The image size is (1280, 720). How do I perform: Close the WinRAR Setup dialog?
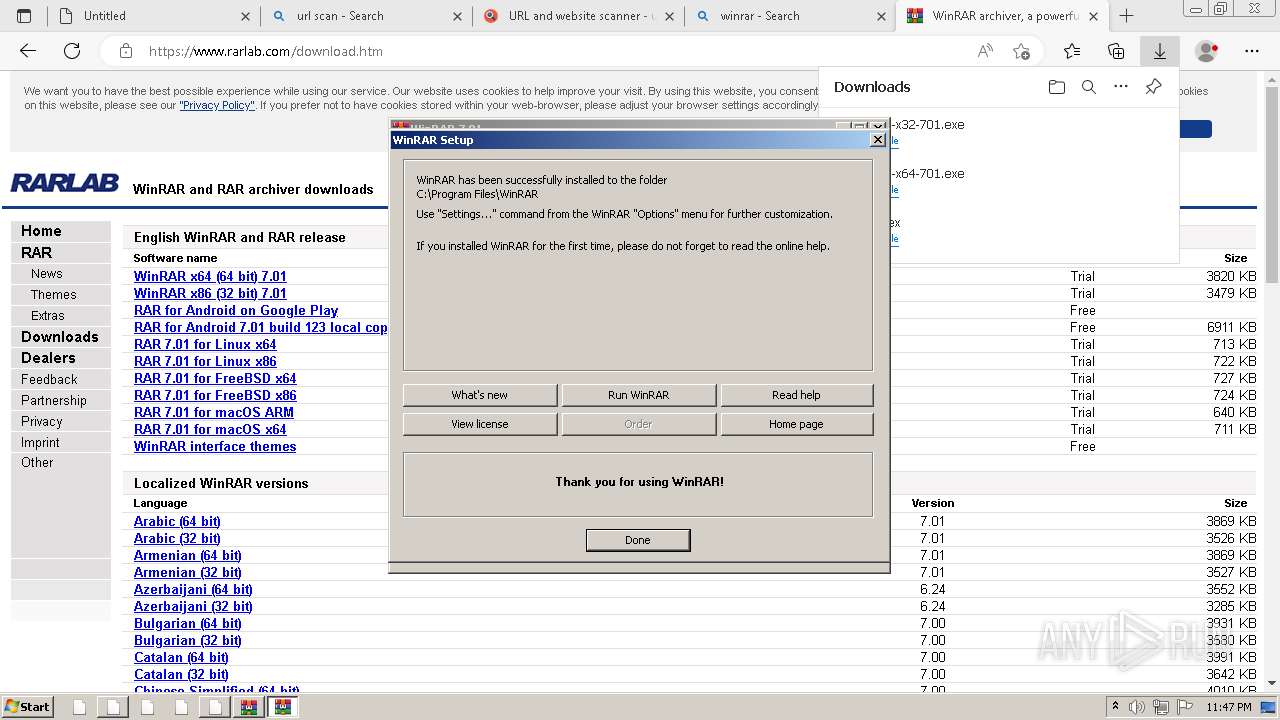pos(878,140)
